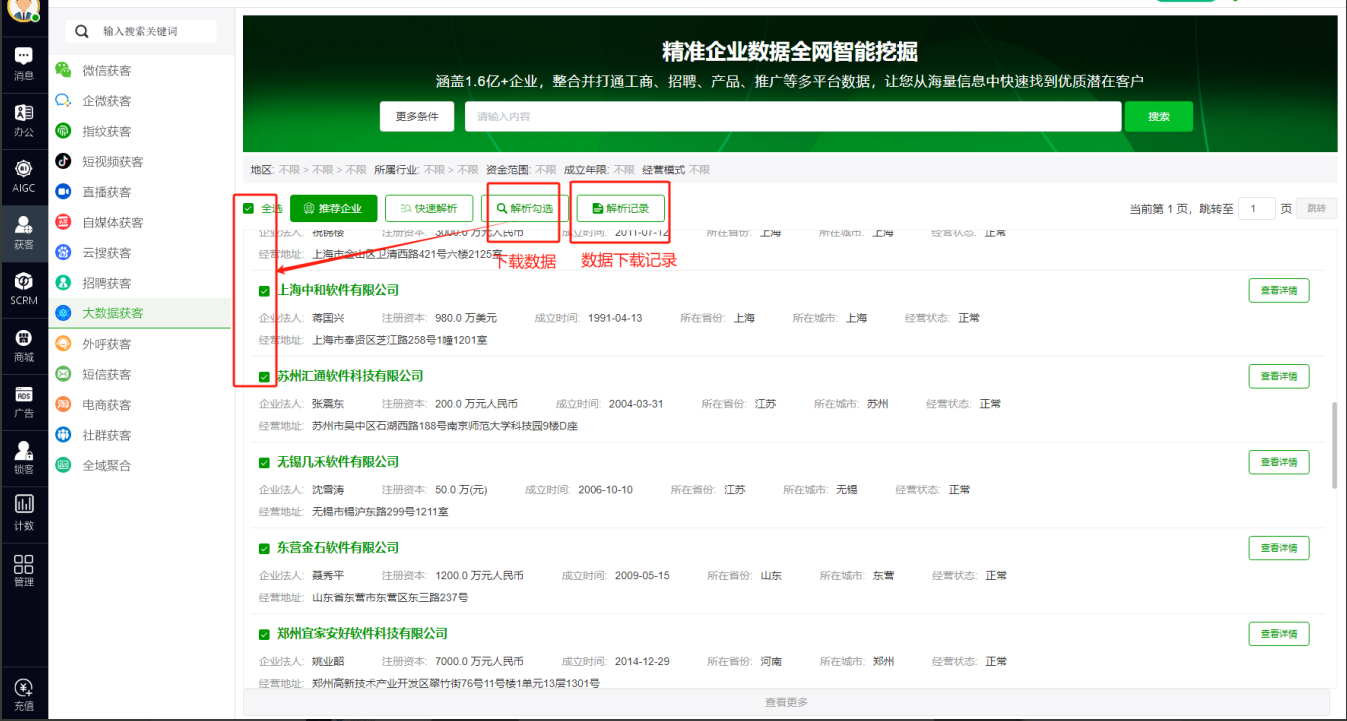This screenshot has width=1347, height=721.
Task: Click the fingerprint icon beside 指纹获客
Action: click(63, 131)
